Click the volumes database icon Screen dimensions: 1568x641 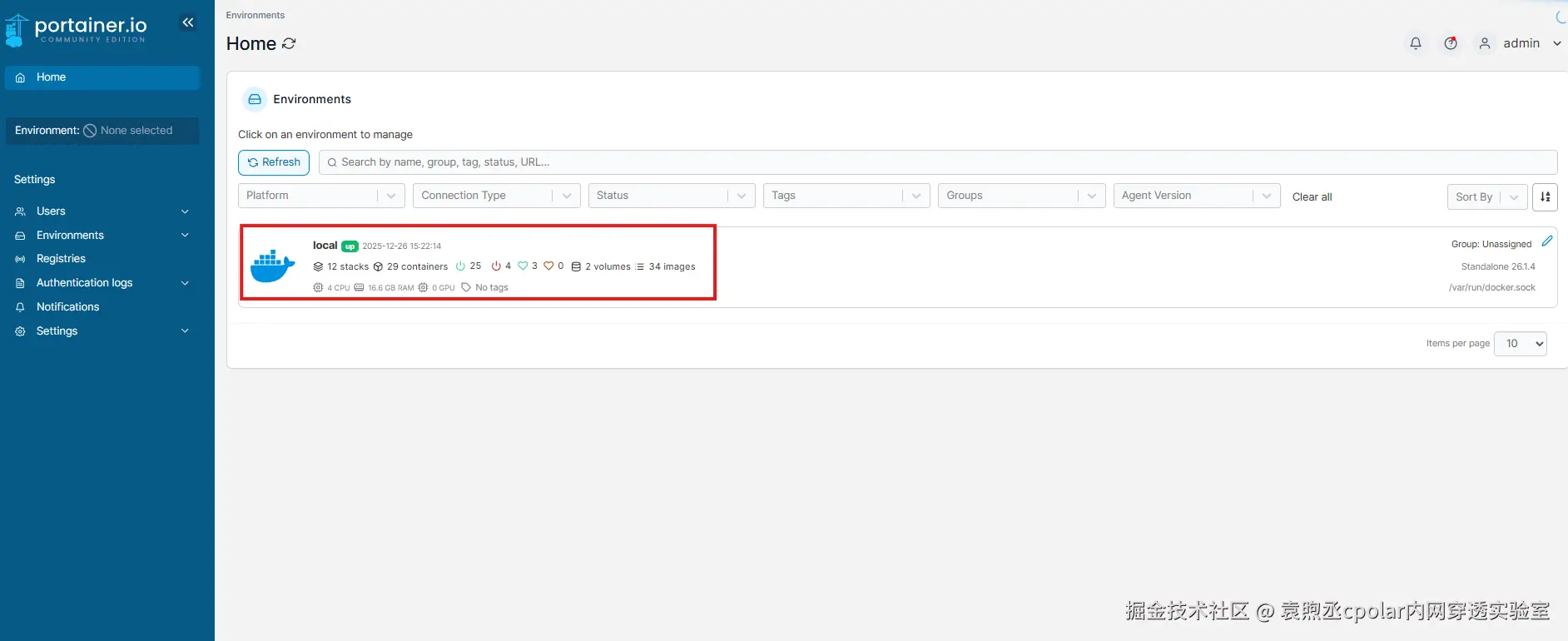click(x=576, y=266)
